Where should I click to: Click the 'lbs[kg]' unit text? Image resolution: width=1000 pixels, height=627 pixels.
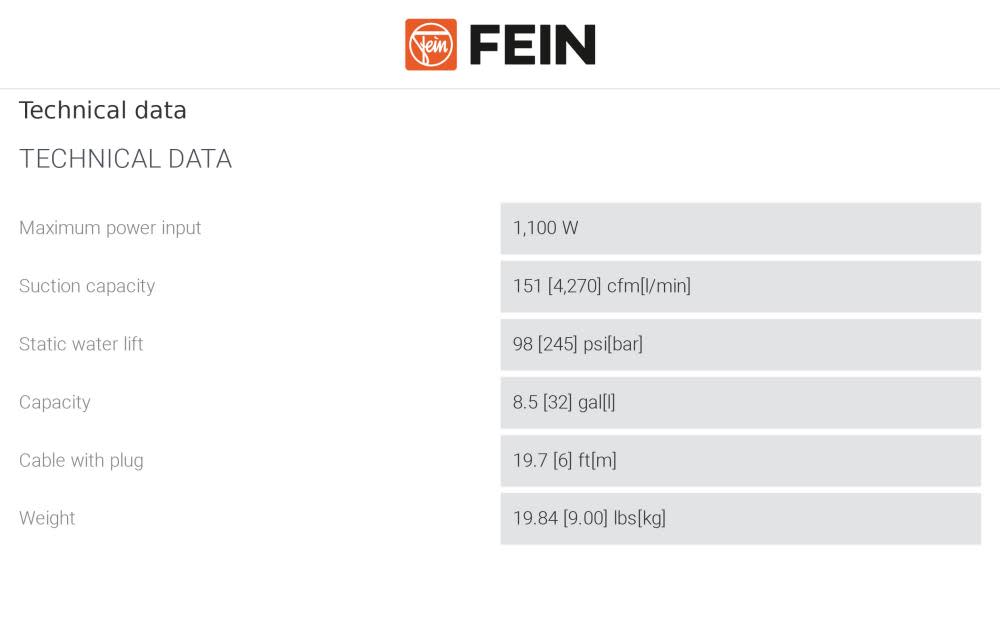(x=640, y=518)
